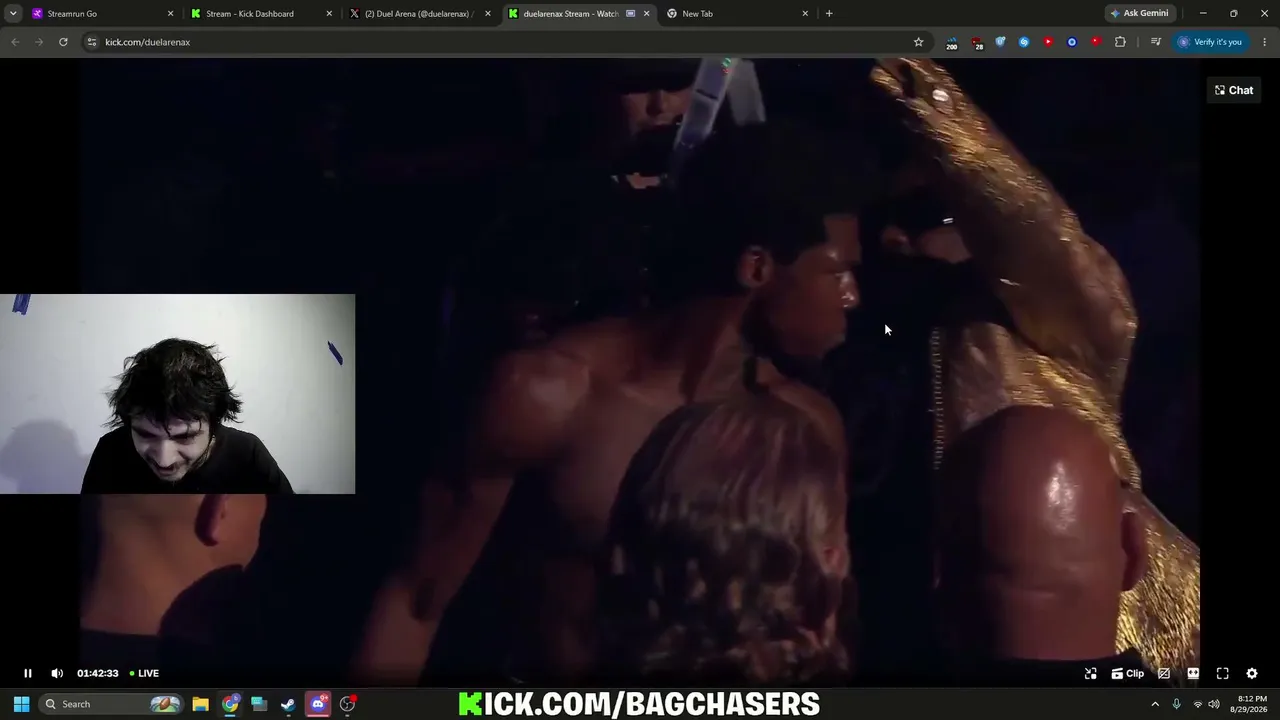
Task: Open the media controls icon
Action: coord(1156,42)
